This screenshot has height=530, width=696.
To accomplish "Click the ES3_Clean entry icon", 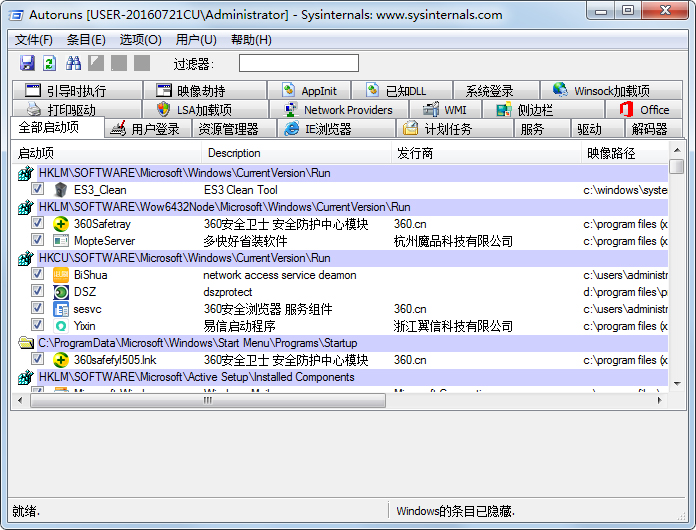I will click(x=60, y=190).
